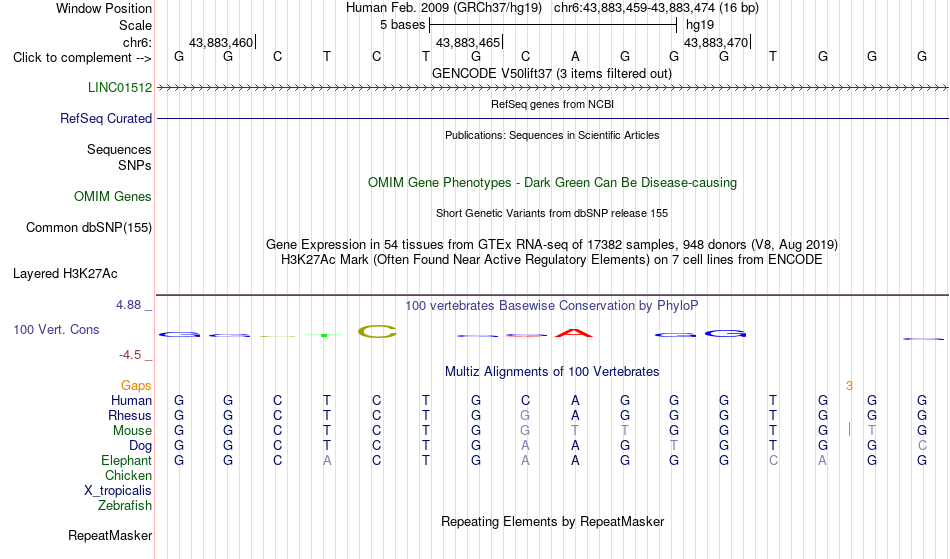Click the orange insertion bar in Mouse row
The height and width of the screenshot is (559, 950).
(x=849, y=430)
